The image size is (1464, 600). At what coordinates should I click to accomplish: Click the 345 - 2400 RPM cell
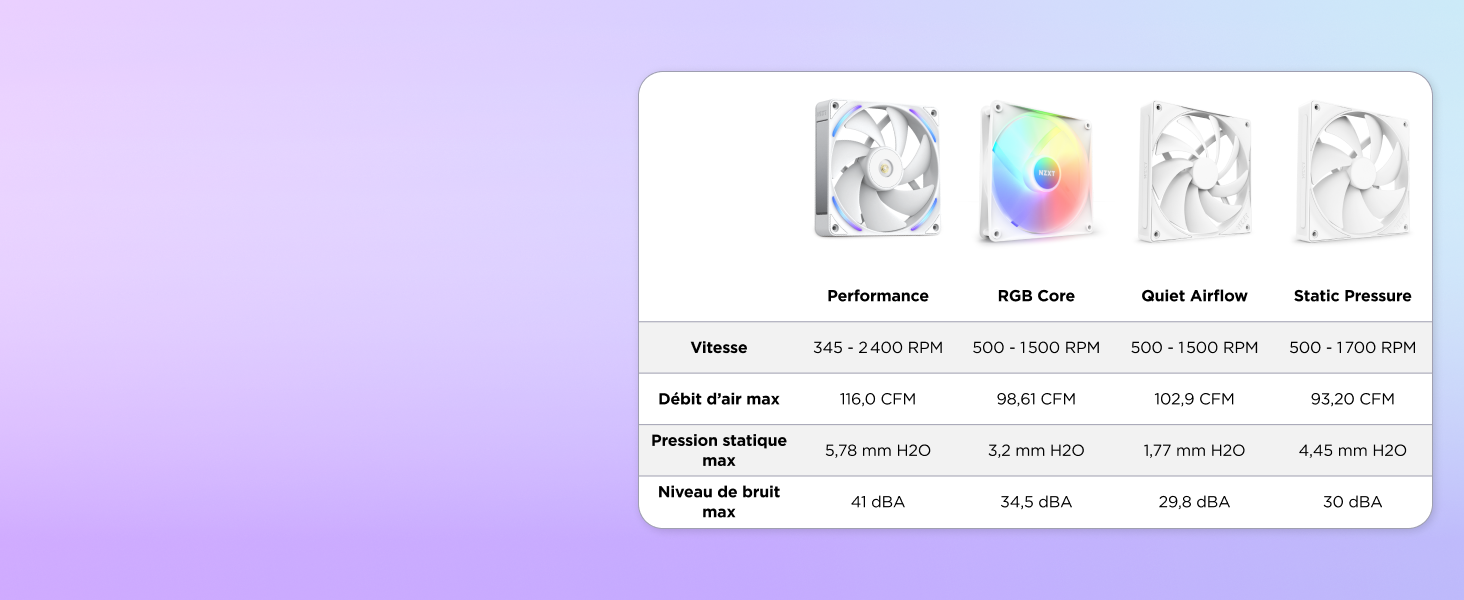[878, 348]
